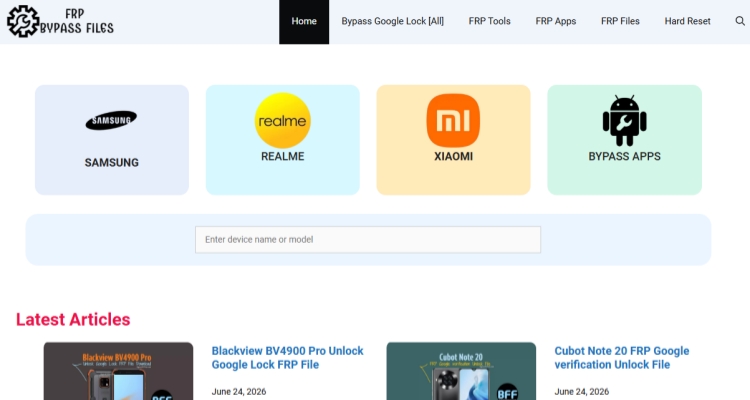Click the FRP Bypass Files gear logo
The image size is (750, 400).
pyautogui.click(x=23, y=22)
